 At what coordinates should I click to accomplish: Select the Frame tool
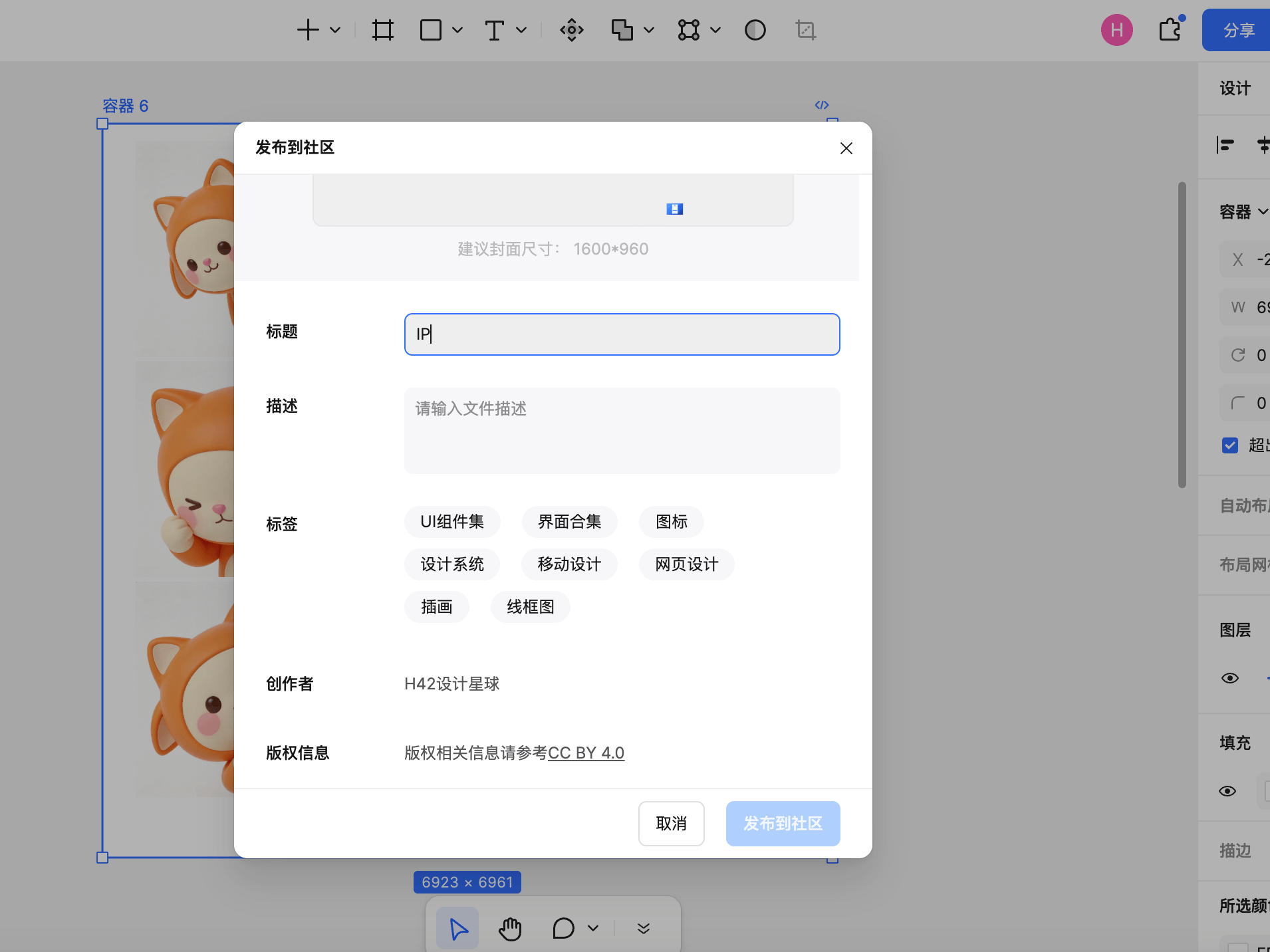382,30
